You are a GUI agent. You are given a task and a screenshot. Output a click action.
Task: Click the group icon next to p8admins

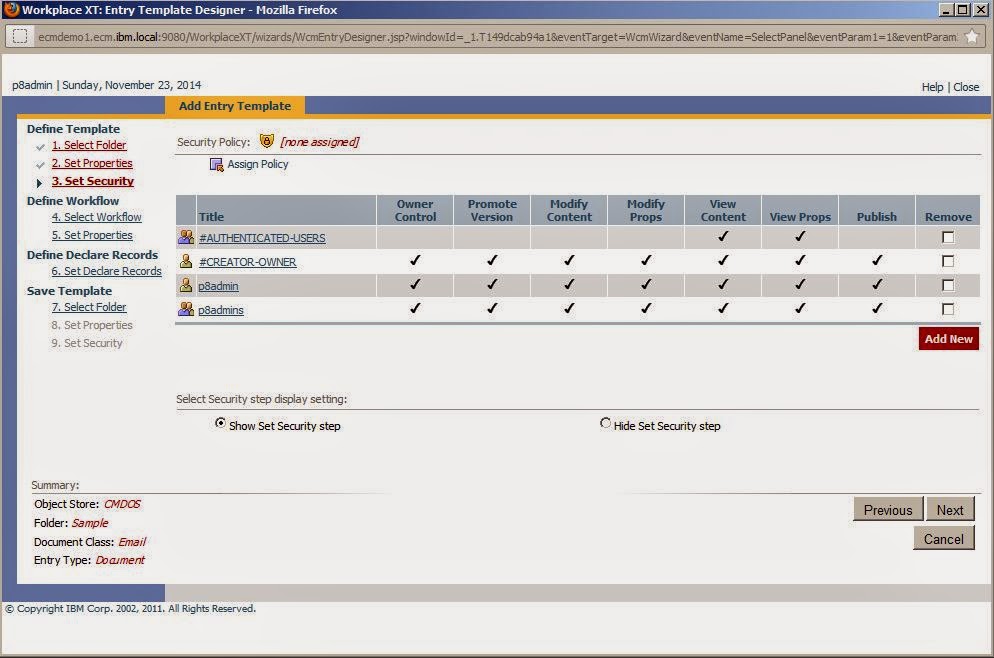pos(185,309)
